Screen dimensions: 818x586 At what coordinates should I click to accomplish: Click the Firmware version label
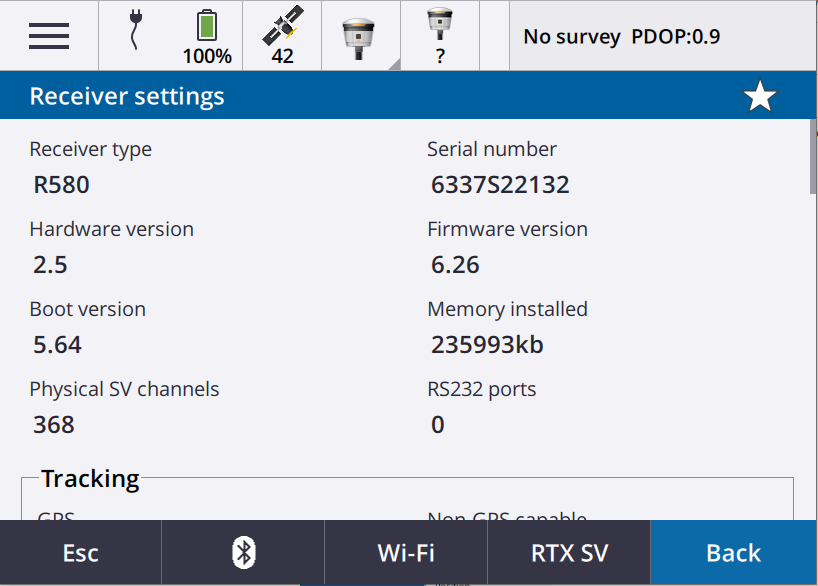(x=508, y=229)
